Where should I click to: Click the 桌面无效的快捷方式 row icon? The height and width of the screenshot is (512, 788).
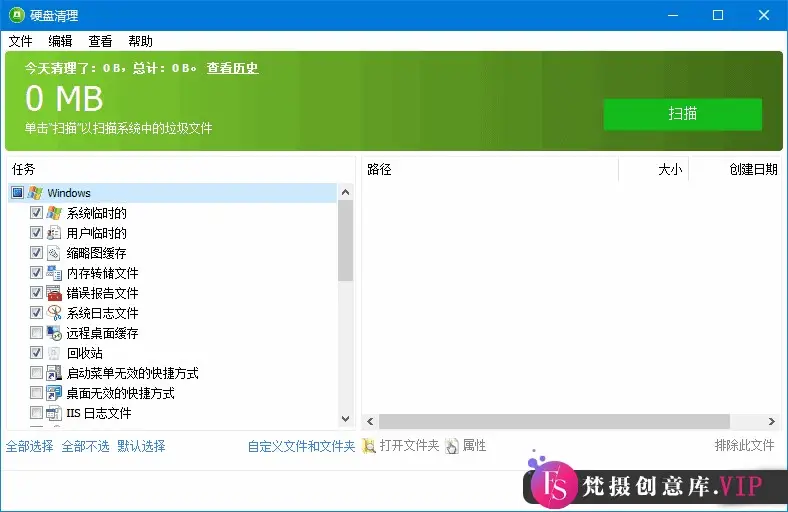coord(54,393)
